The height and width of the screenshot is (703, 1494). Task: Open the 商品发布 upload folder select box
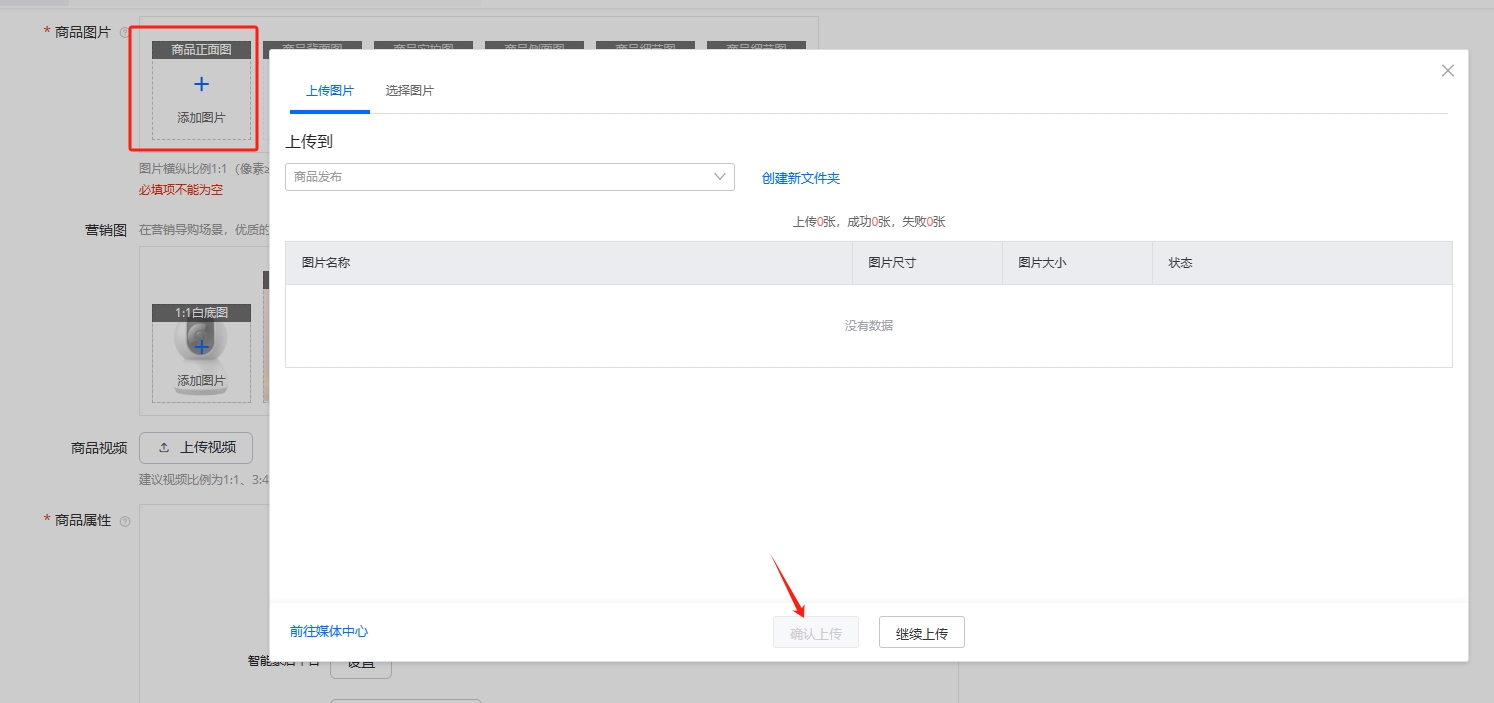pyautogui.click(x=500, y=177)
